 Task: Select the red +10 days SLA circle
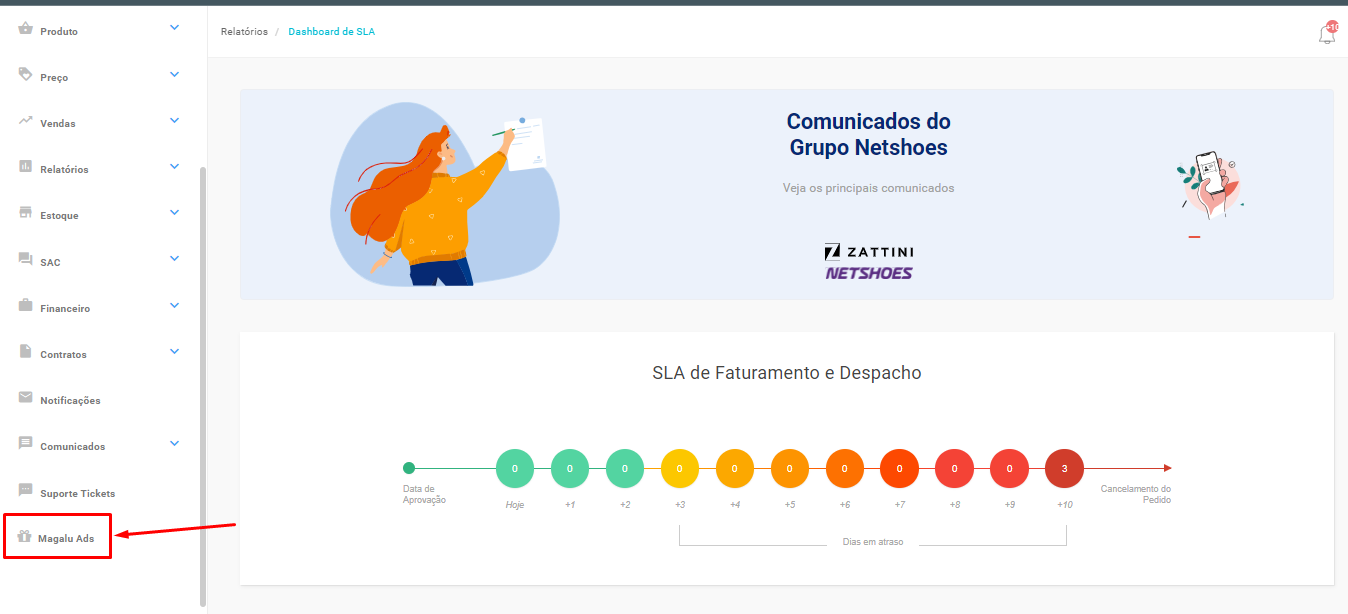click(1064, 468)
